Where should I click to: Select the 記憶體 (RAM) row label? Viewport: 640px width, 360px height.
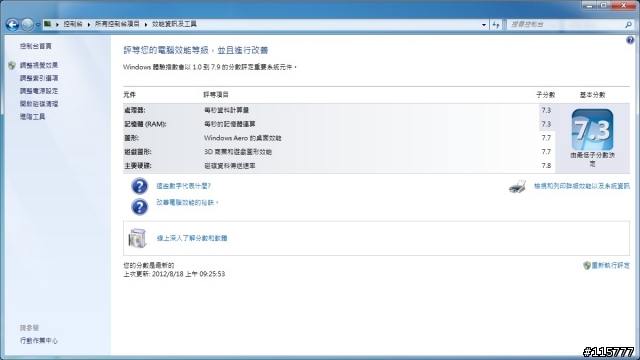pos(145,124)
